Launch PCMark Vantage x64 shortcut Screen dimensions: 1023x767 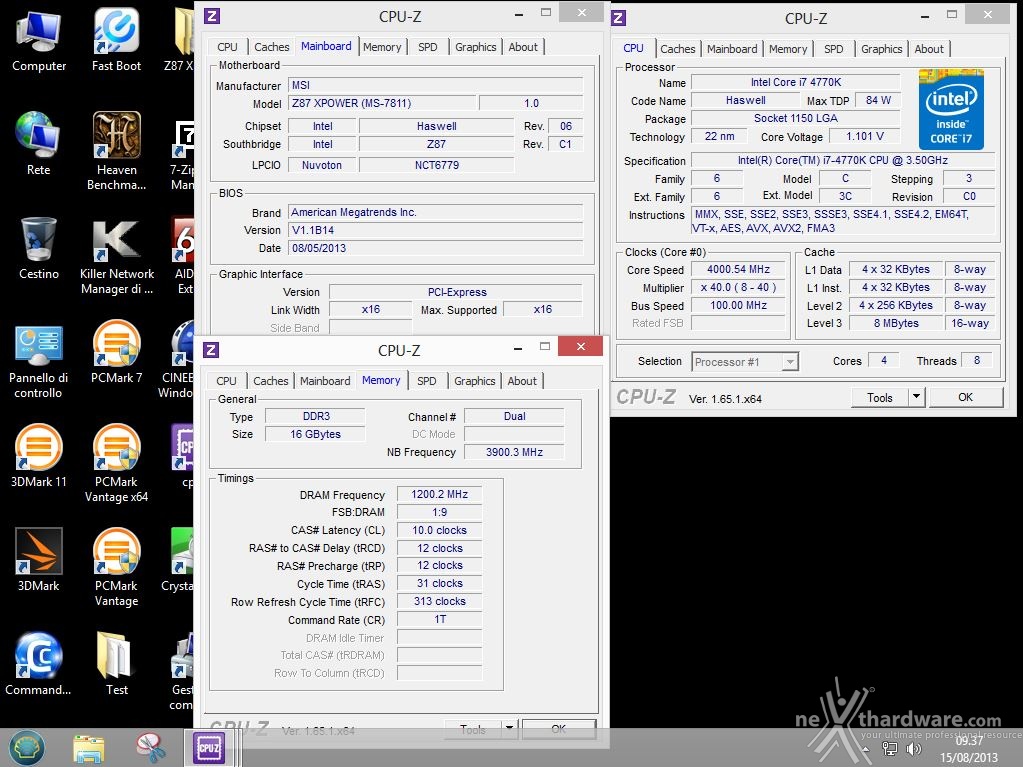[x=116, y=464]
